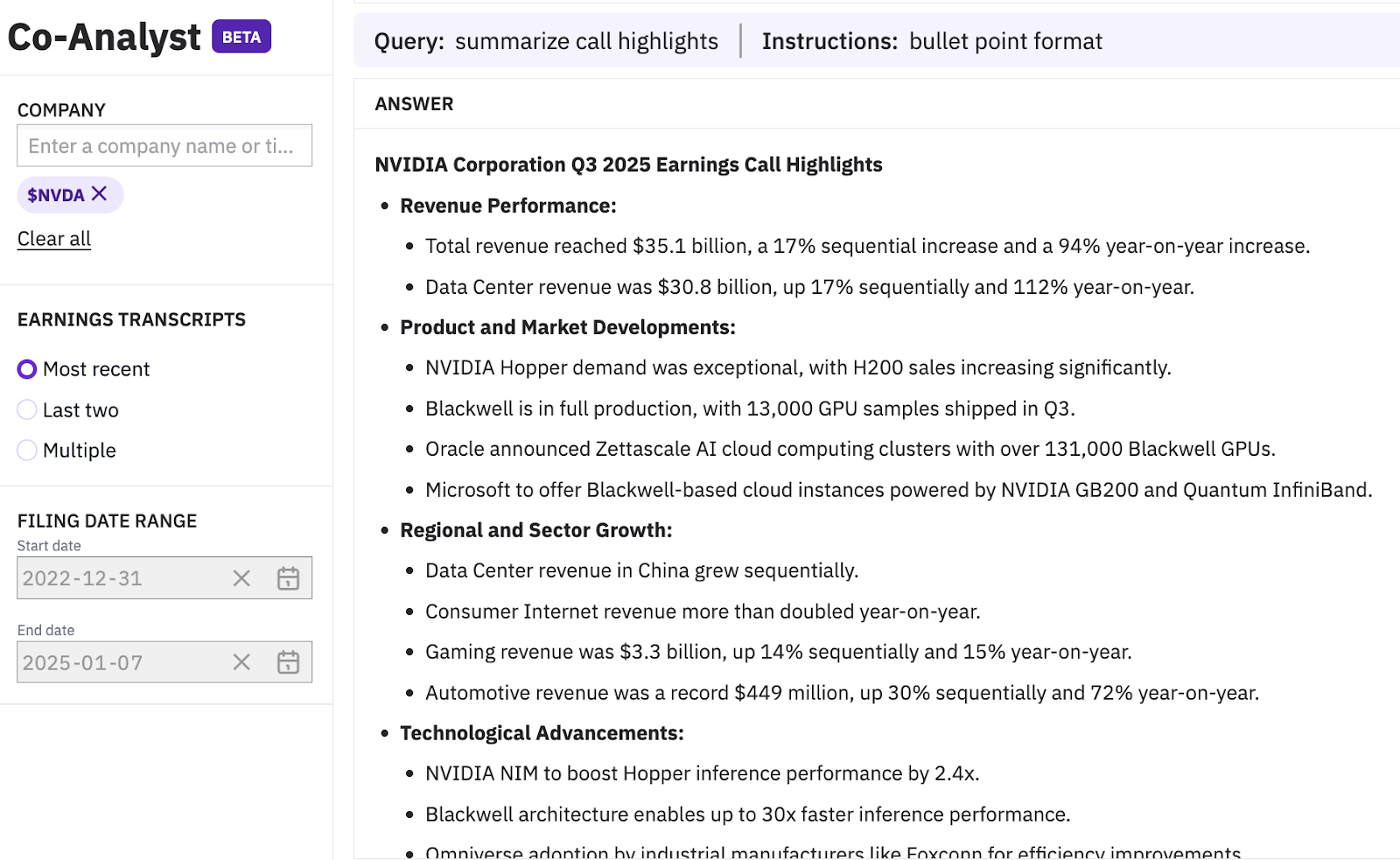Clear the start date value
The image size is (1400, 860).
(x=241, y=578)
